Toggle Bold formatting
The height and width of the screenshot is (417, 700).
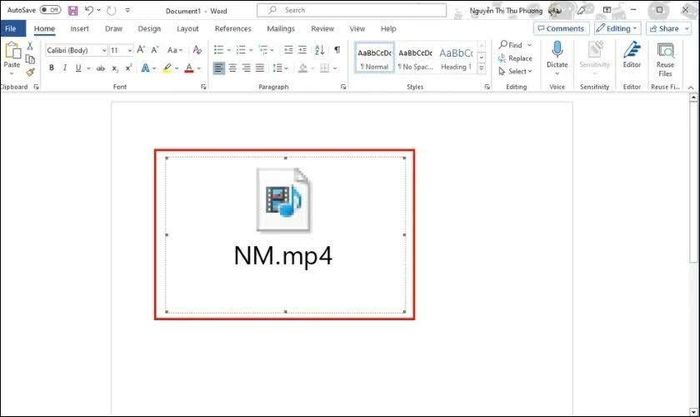[52, 68]
